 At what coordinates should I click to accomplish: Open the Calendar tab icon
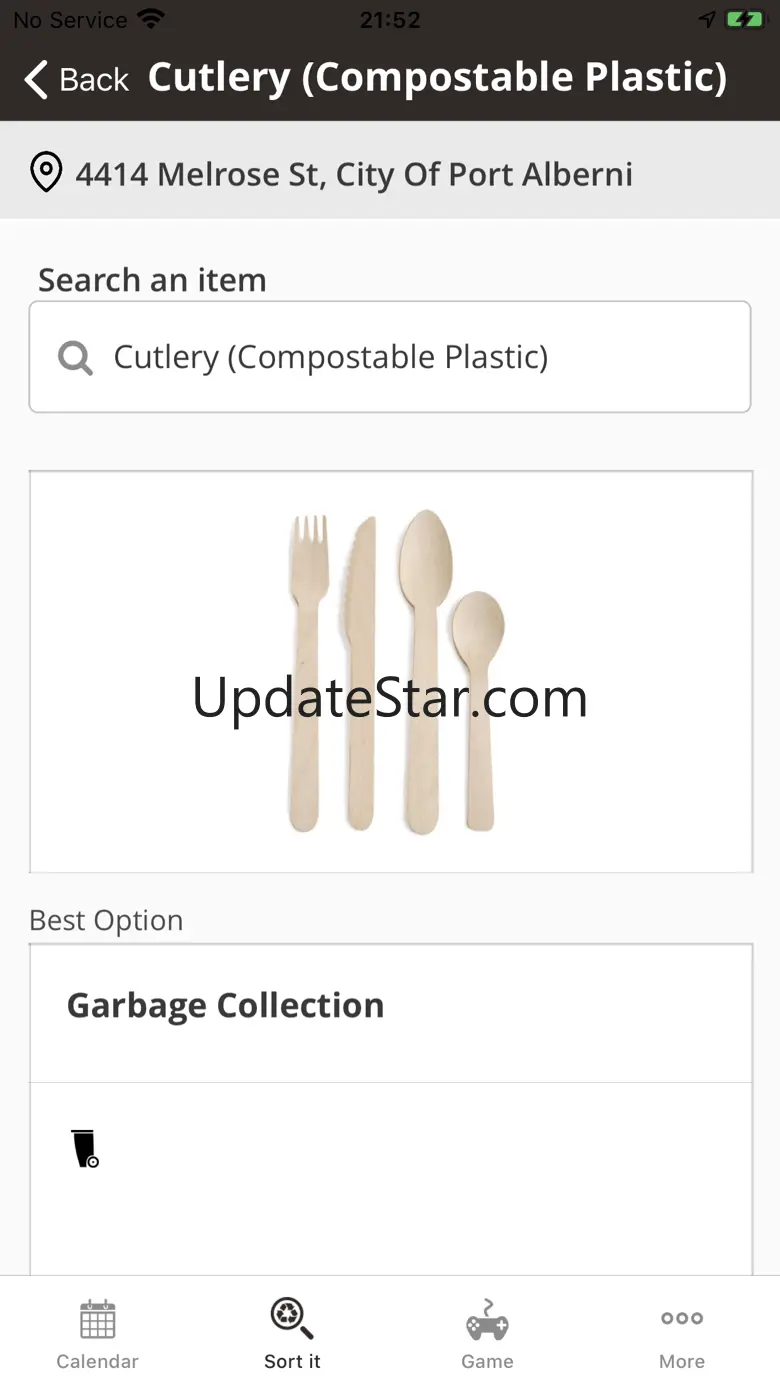tap(98, 1319)
